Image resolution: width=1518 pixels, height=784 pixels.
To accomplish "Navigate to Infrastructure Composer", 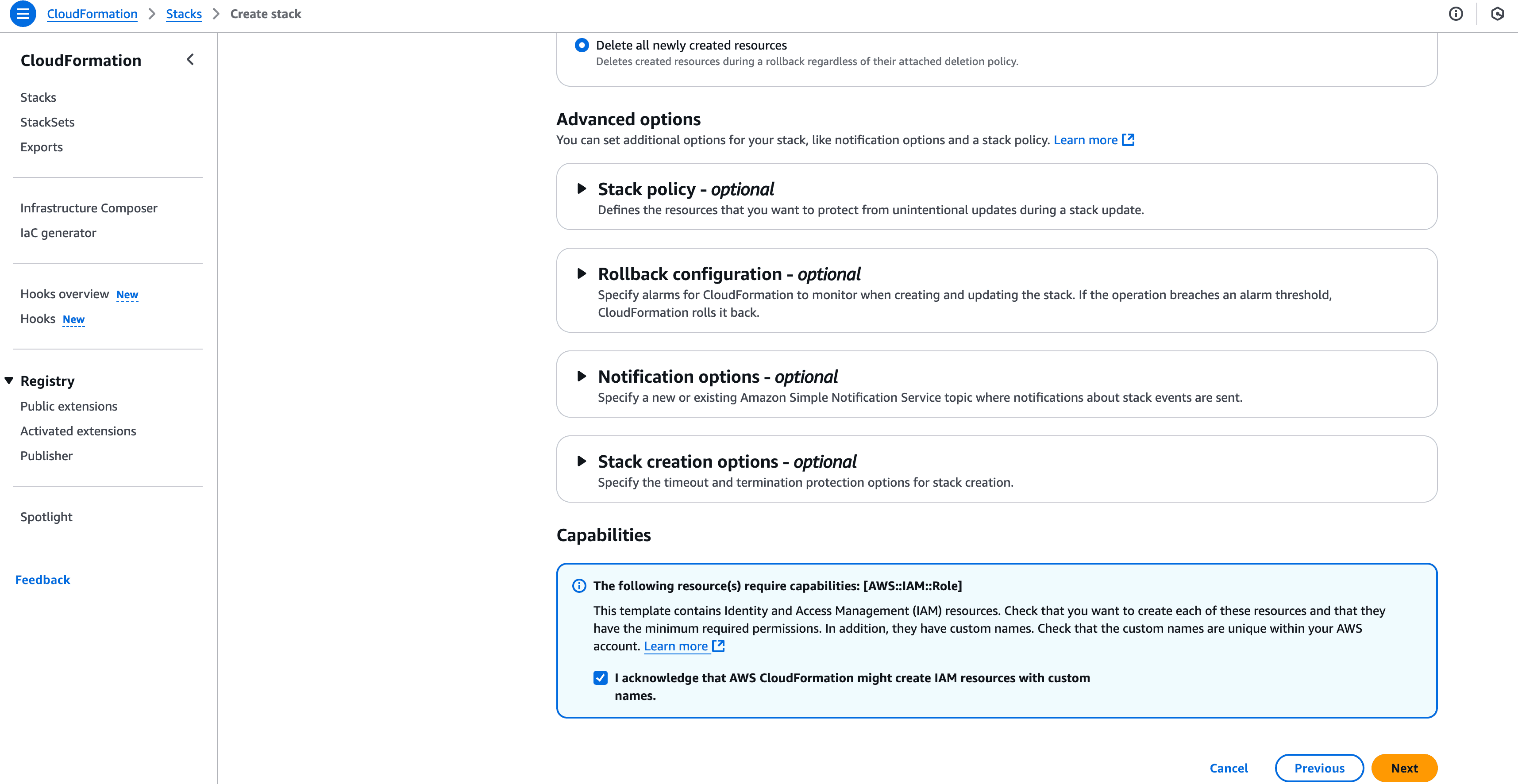I will (x=89, y=208).
